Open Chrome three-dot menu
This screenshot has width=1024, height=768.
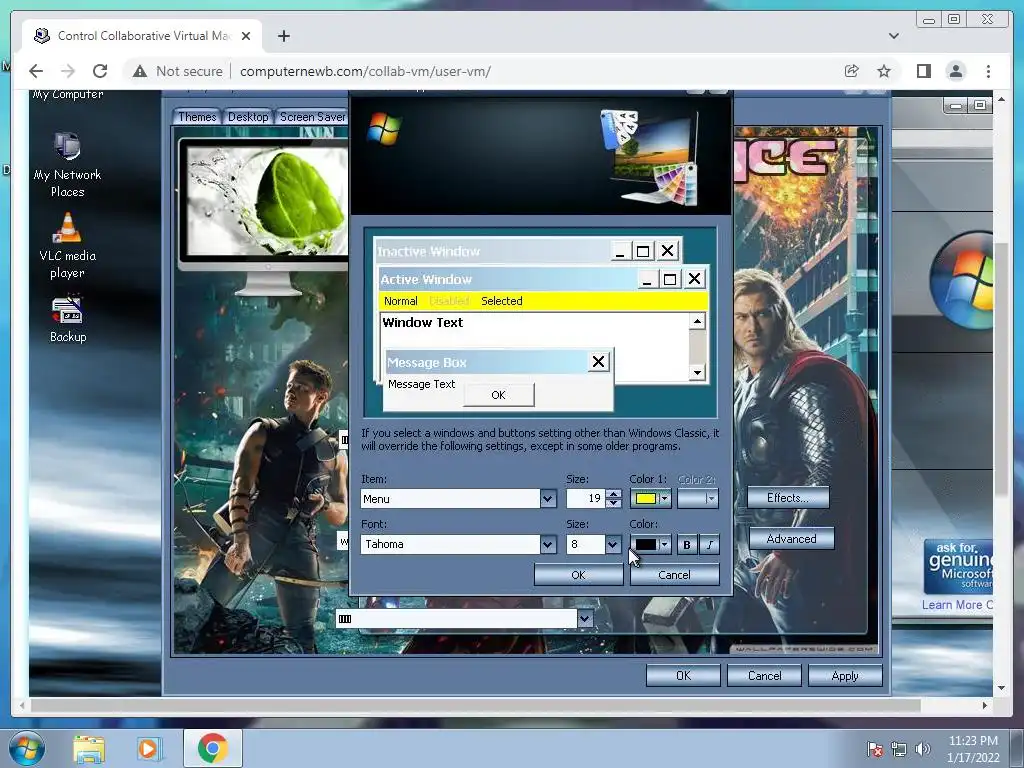[x=988, y=71]
